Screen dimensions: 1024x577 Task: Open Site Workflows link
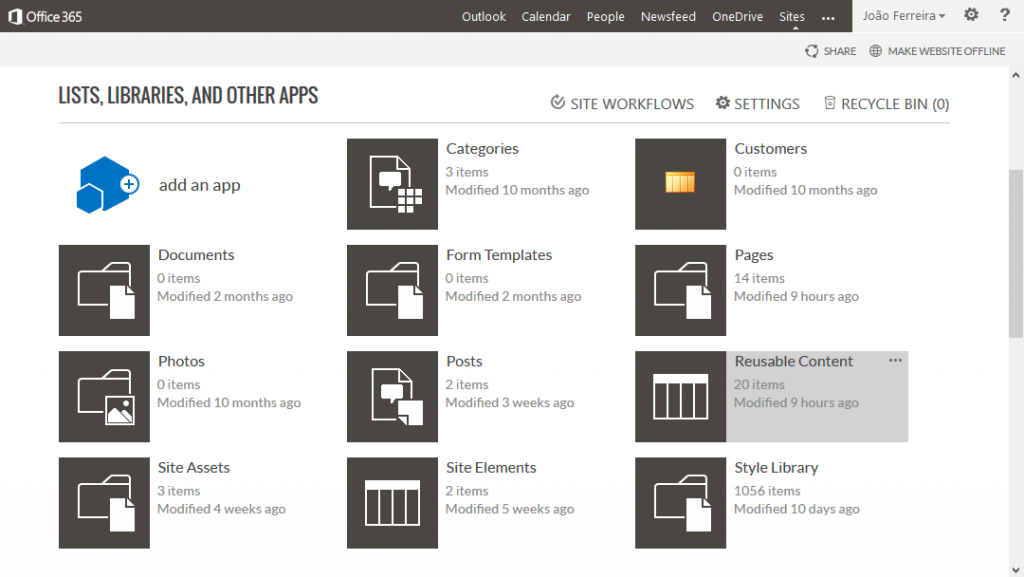point(622,104)
